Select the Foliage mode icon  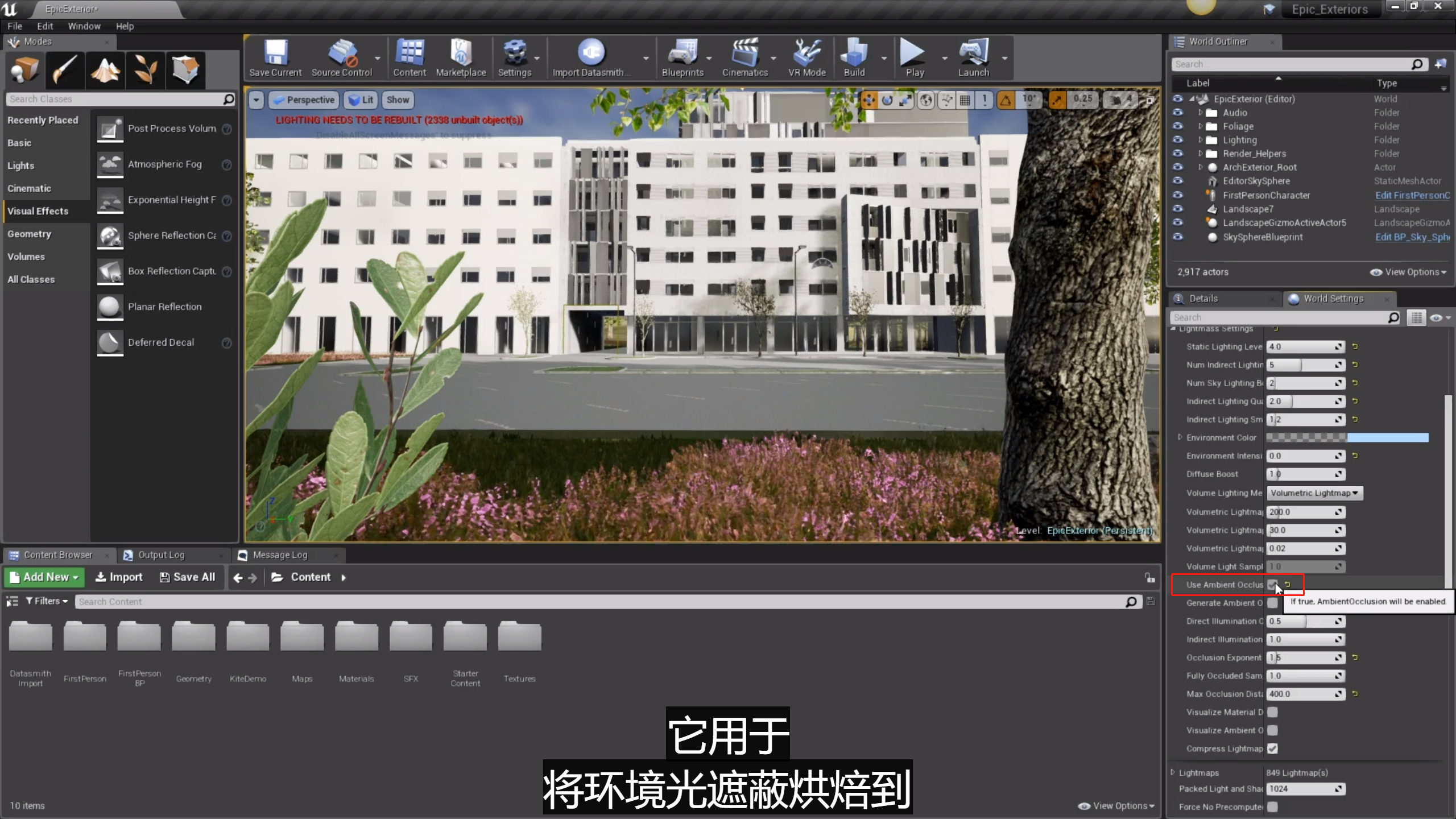point(146,71)
